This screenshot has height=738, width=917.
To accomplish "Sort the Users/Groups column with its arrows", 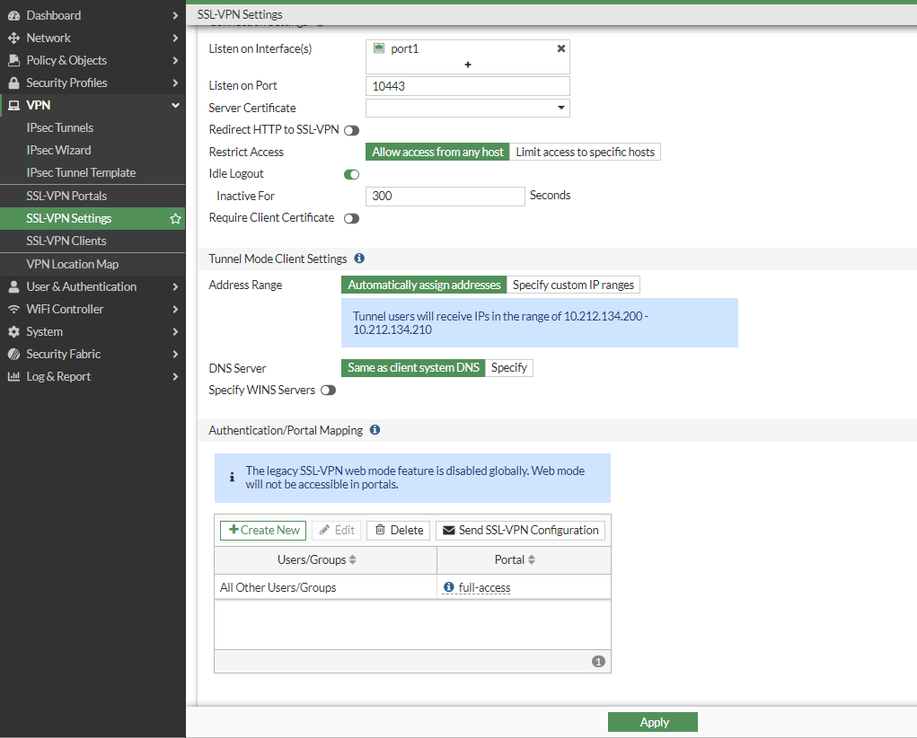I will click(352, 560).
